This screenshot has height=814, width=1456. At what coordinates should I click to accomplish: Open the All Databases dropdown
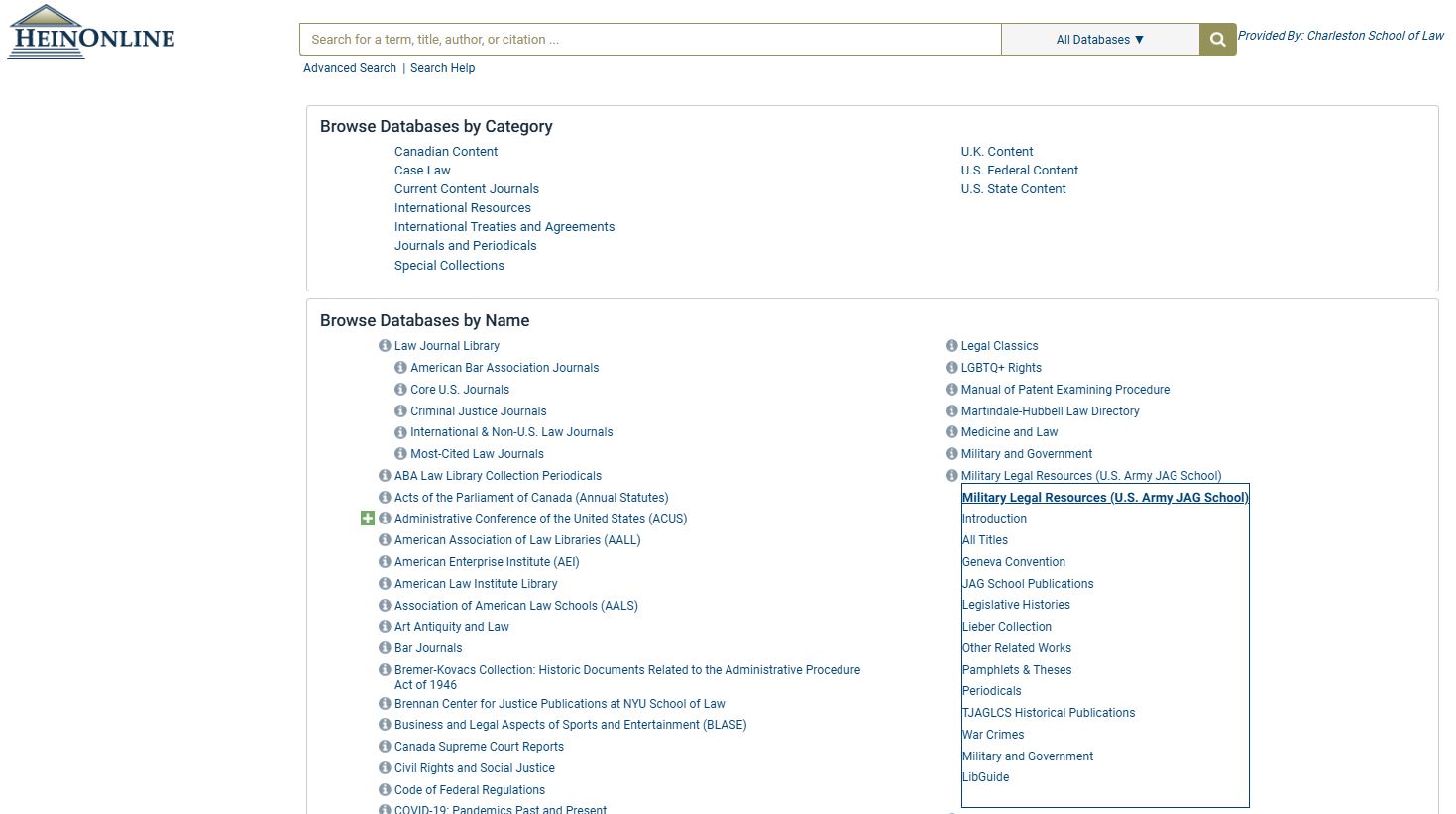point(1099,40)
